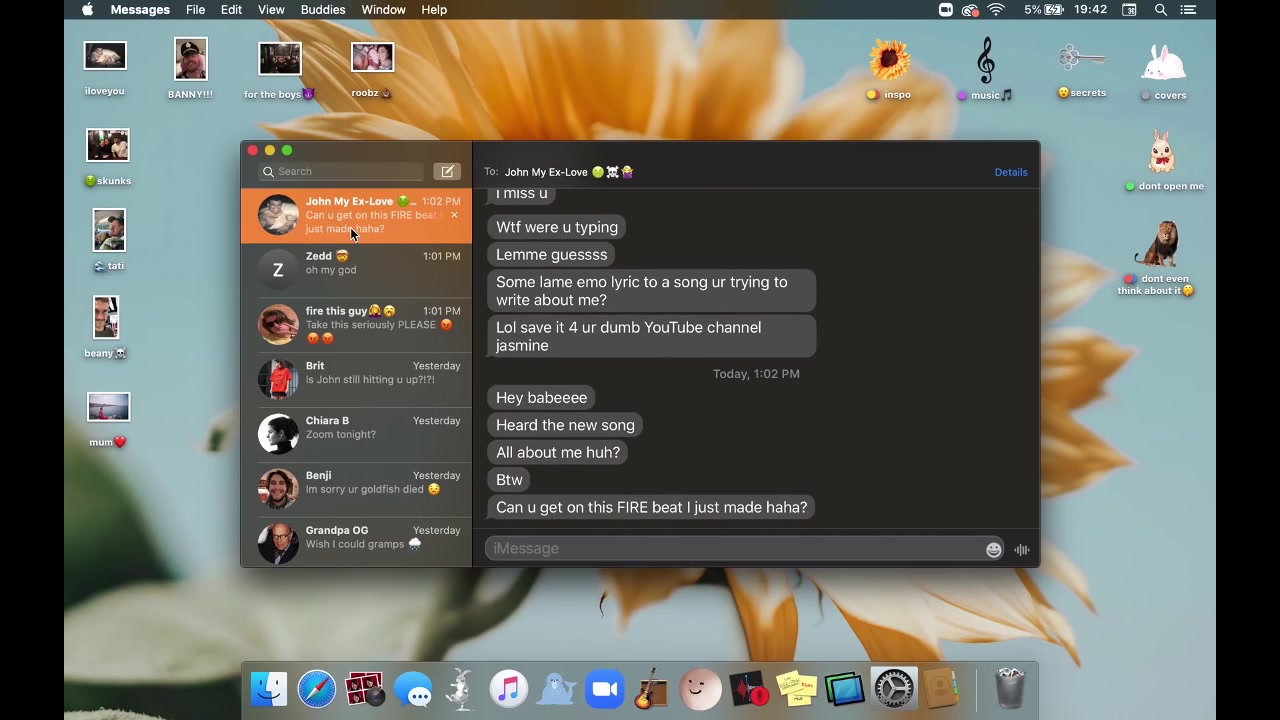Screen dimensions: 1280x720
Task: Open the blue walrus app in dock
Action: (x=557, y=689)
